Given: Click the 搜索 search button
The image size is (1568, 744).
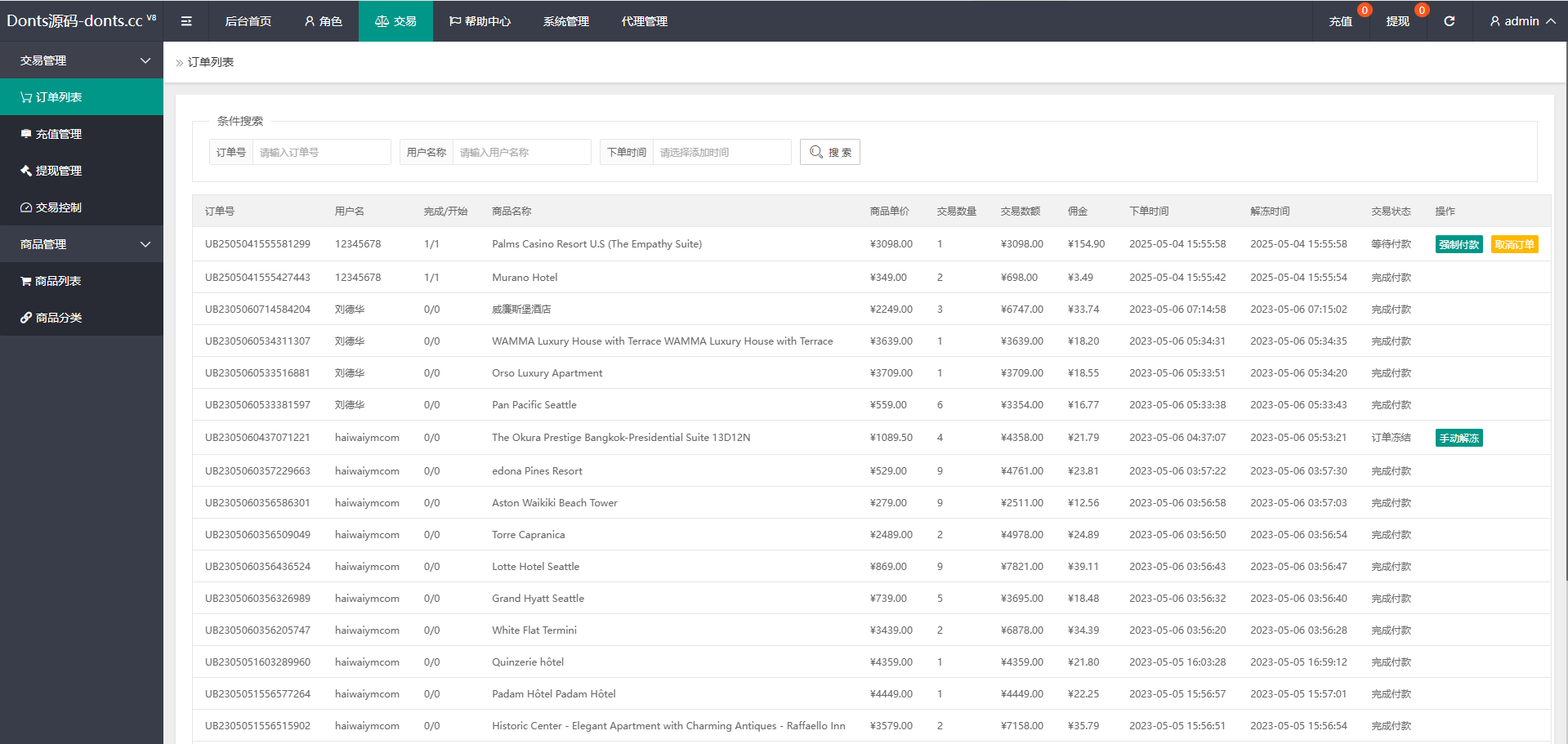Looking at the screenshot, I should (x=829, y=152).
